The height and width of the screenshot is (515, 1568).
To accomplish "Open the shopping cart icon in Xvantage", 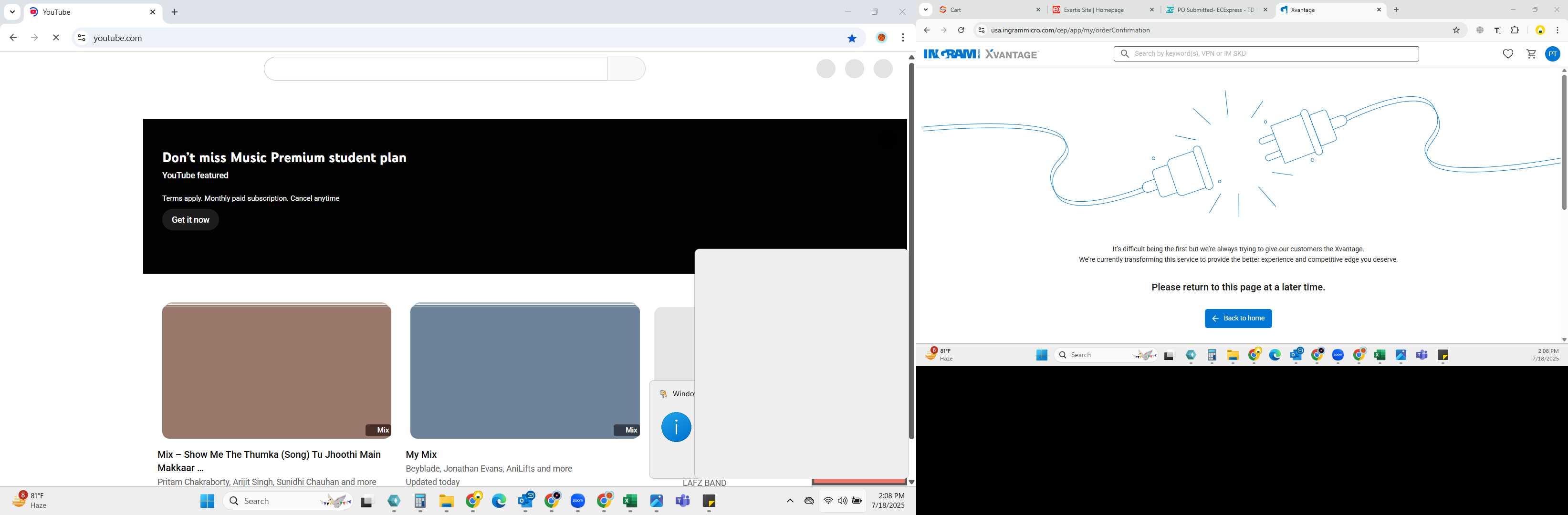I will 1531,54.
